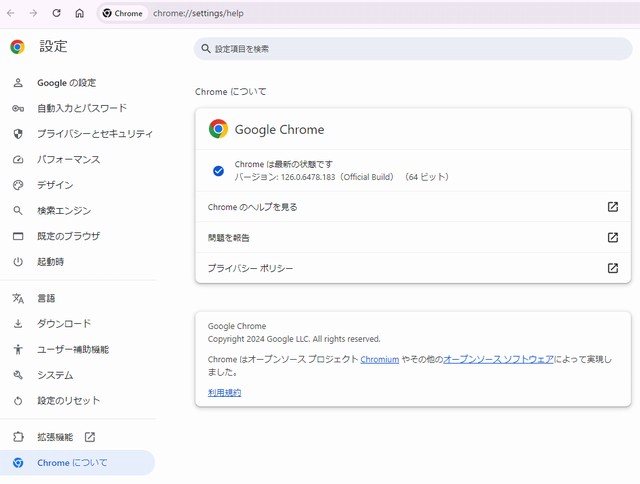Open the 利用規約 link
The width and height of the screenshot is (640, 484).
224,393
